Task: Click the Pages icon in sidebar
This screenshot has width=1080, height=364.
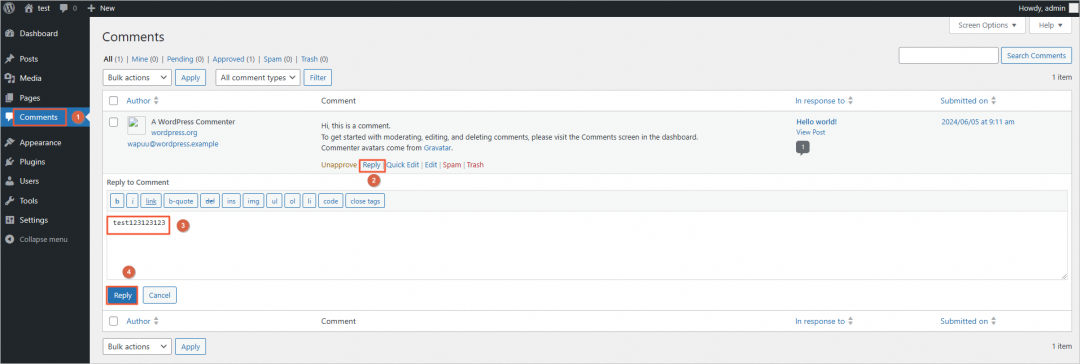Action: (10, 98)
